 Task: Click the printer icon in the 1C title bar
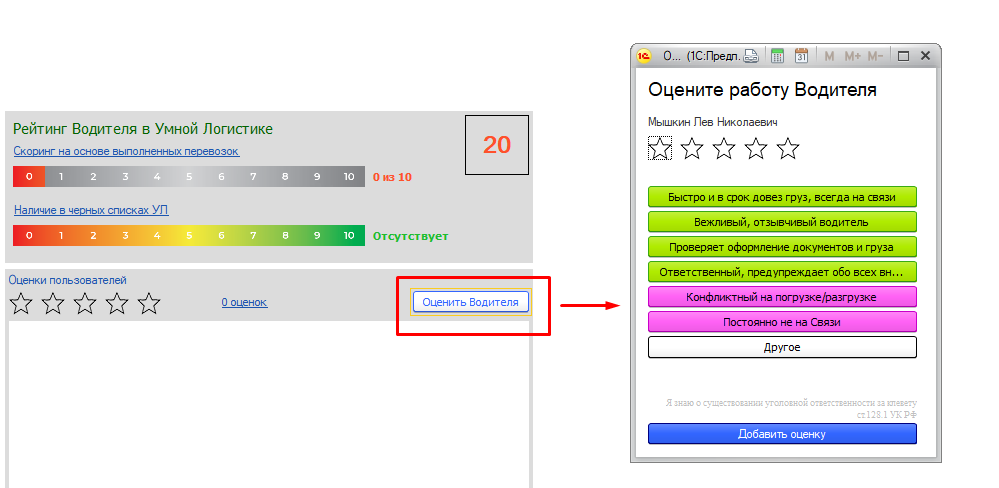751,56
